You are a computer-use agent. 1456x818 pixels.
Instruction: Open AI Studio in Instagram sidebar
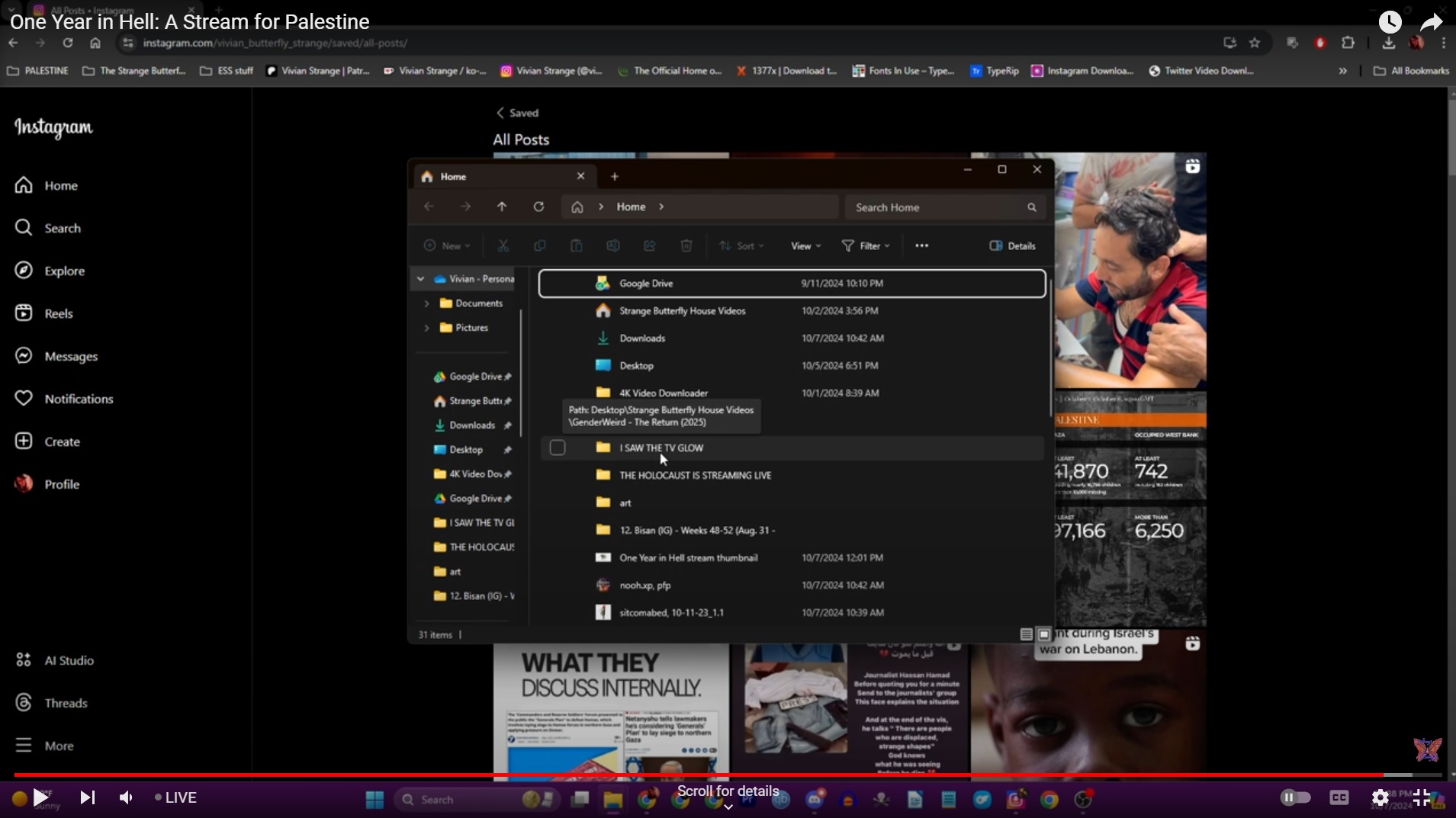54,660
